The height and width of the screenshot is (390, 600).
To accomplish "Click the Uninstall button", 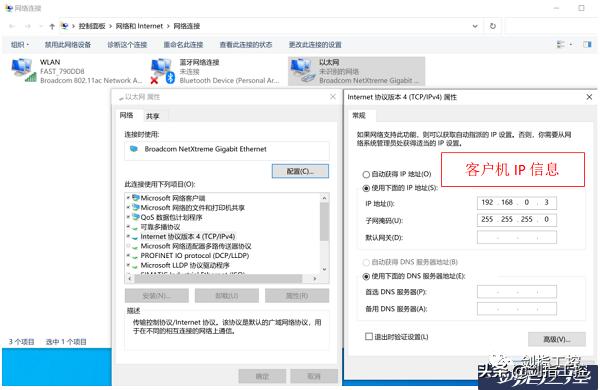I will [227, 295].
